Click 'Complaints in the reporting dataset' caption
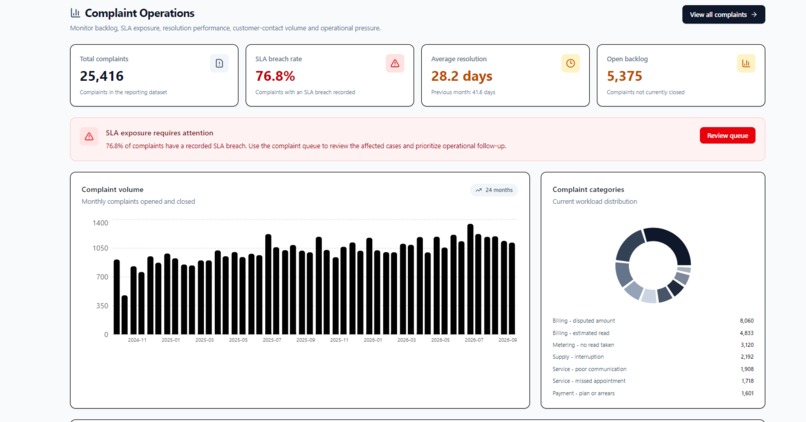806x422 pixels. (123, 93)
